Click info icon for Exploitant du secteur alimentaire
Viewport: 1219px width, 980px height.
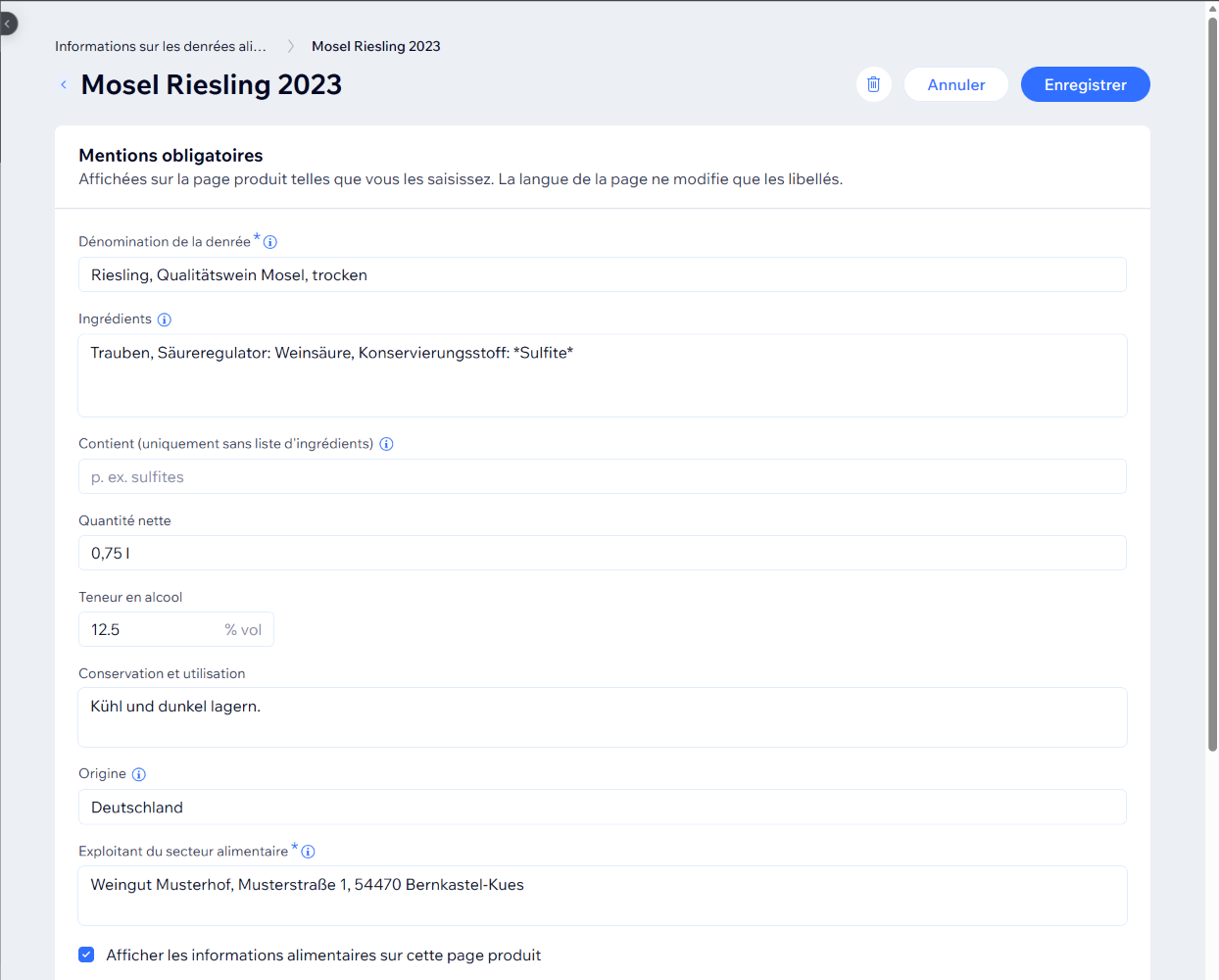[x=308, y=852]
